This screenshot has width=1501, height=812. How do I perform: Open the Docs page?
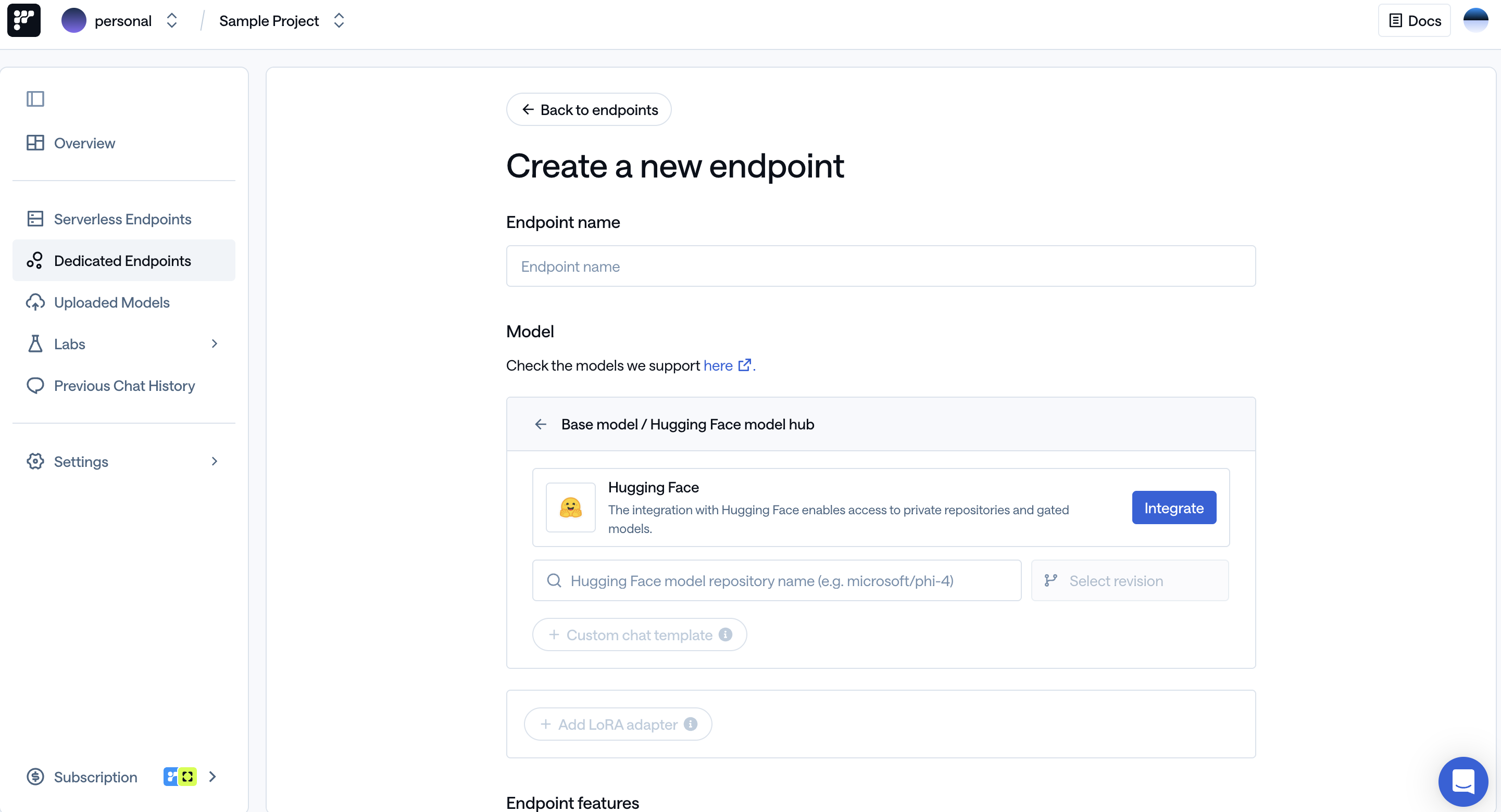pos(1414,20)
